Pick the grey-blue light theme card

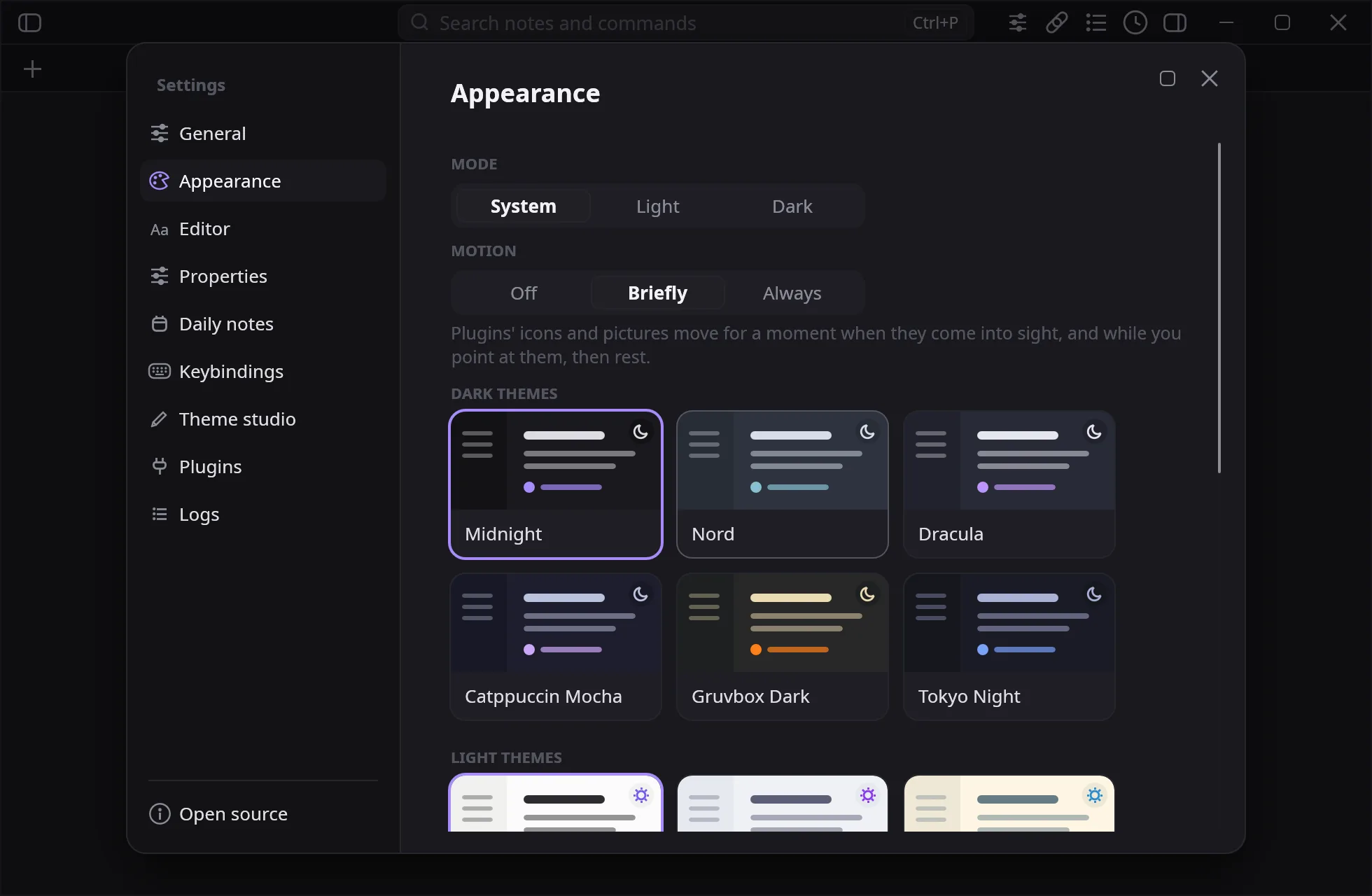pos(783,803)
